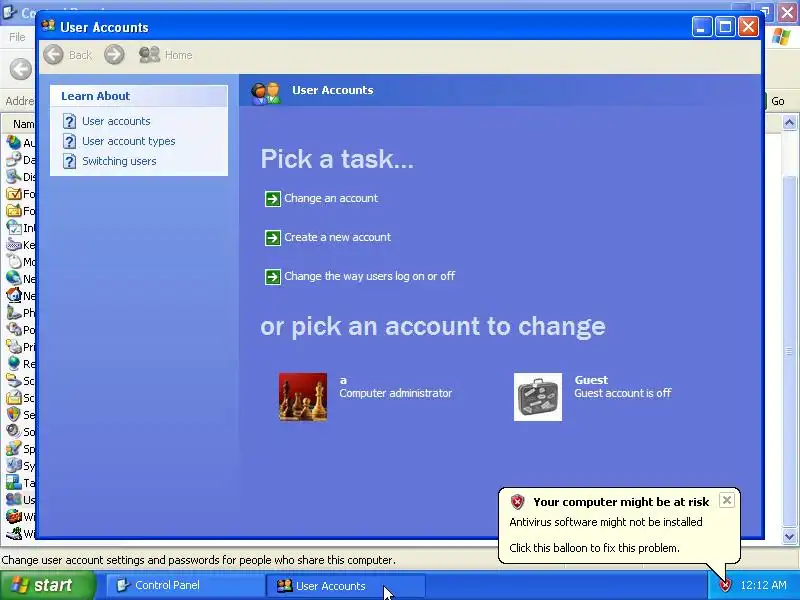Viewport: 800px width, 600px height.
Task: Select the Guest account suitcase picture
Action: tap(538, 396)
